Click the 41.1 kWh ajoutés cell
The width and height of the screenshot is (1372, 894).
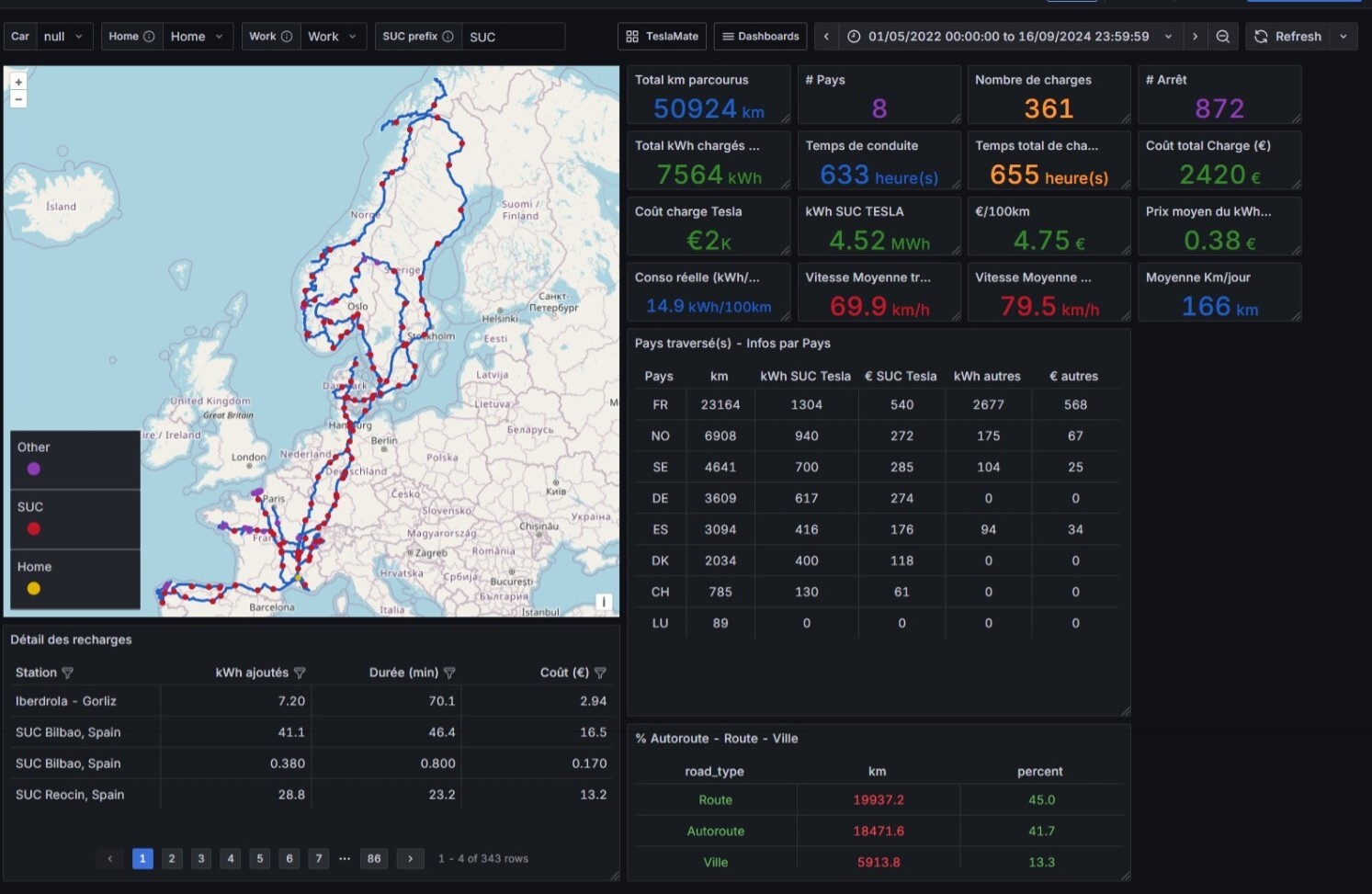(291, 732)
